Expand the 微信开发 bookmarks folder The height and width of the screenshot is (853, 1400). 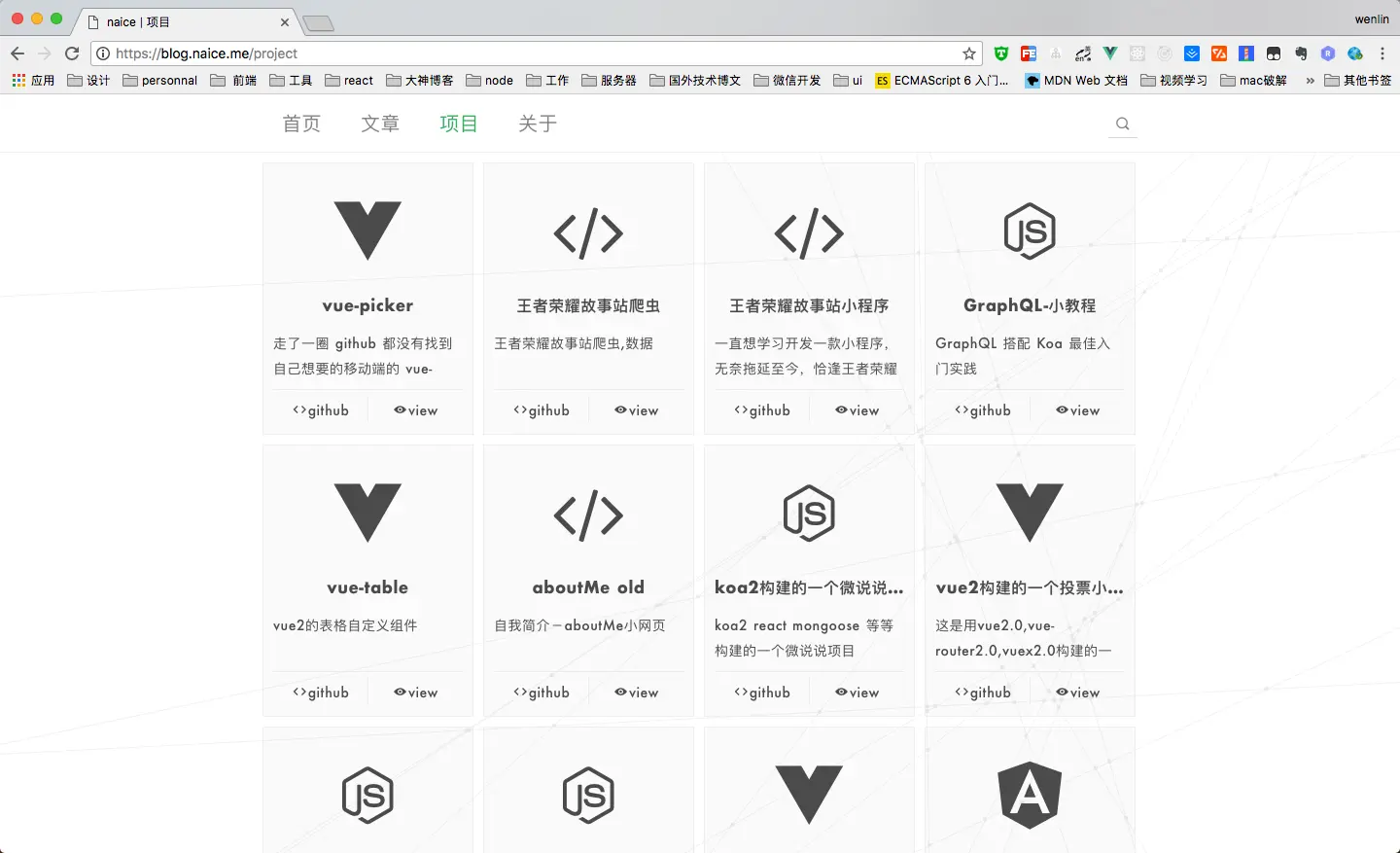tap(787, 81)
